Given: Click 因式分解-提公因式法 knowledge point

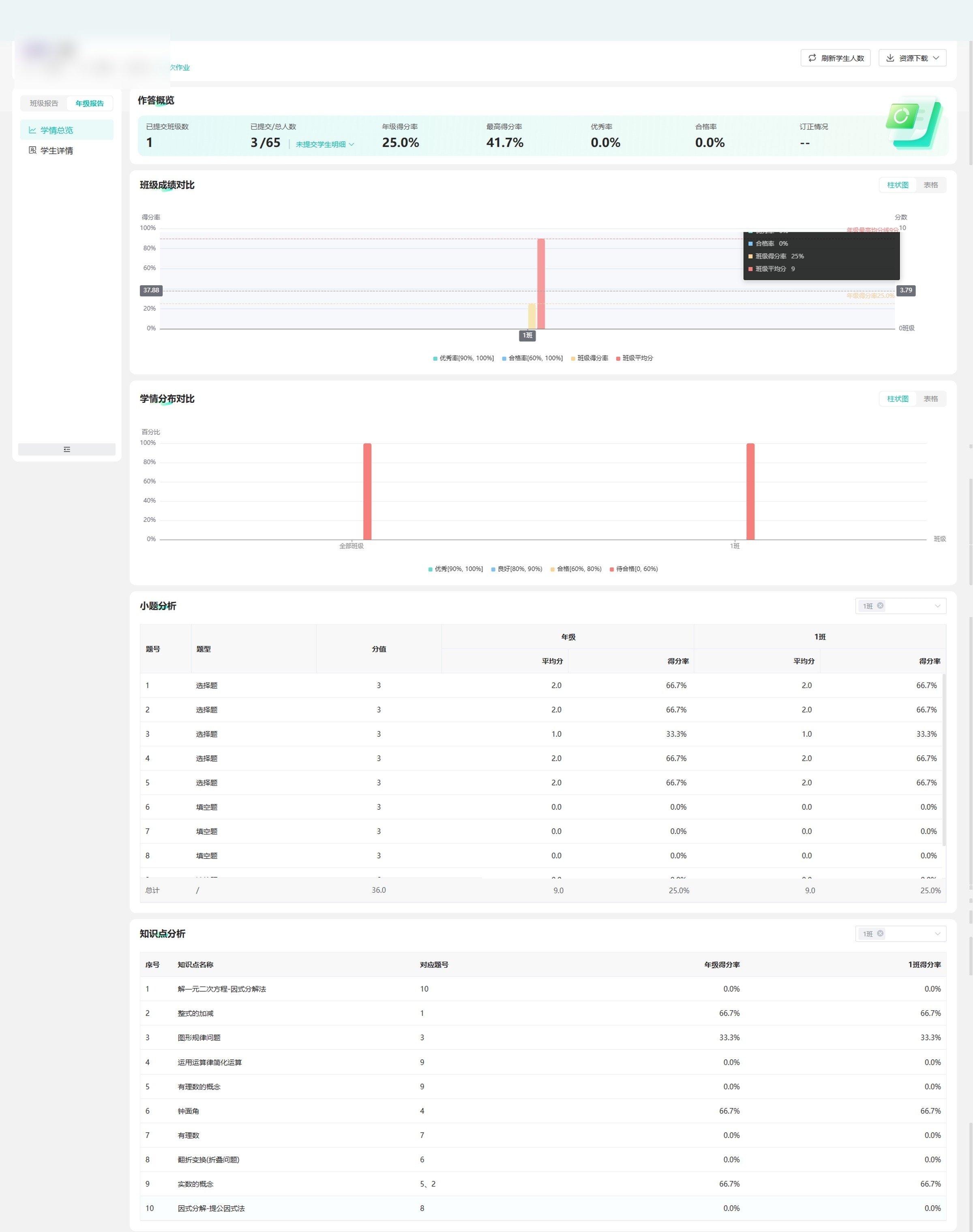Looking at the screenshot, I should pos(211,1208).
